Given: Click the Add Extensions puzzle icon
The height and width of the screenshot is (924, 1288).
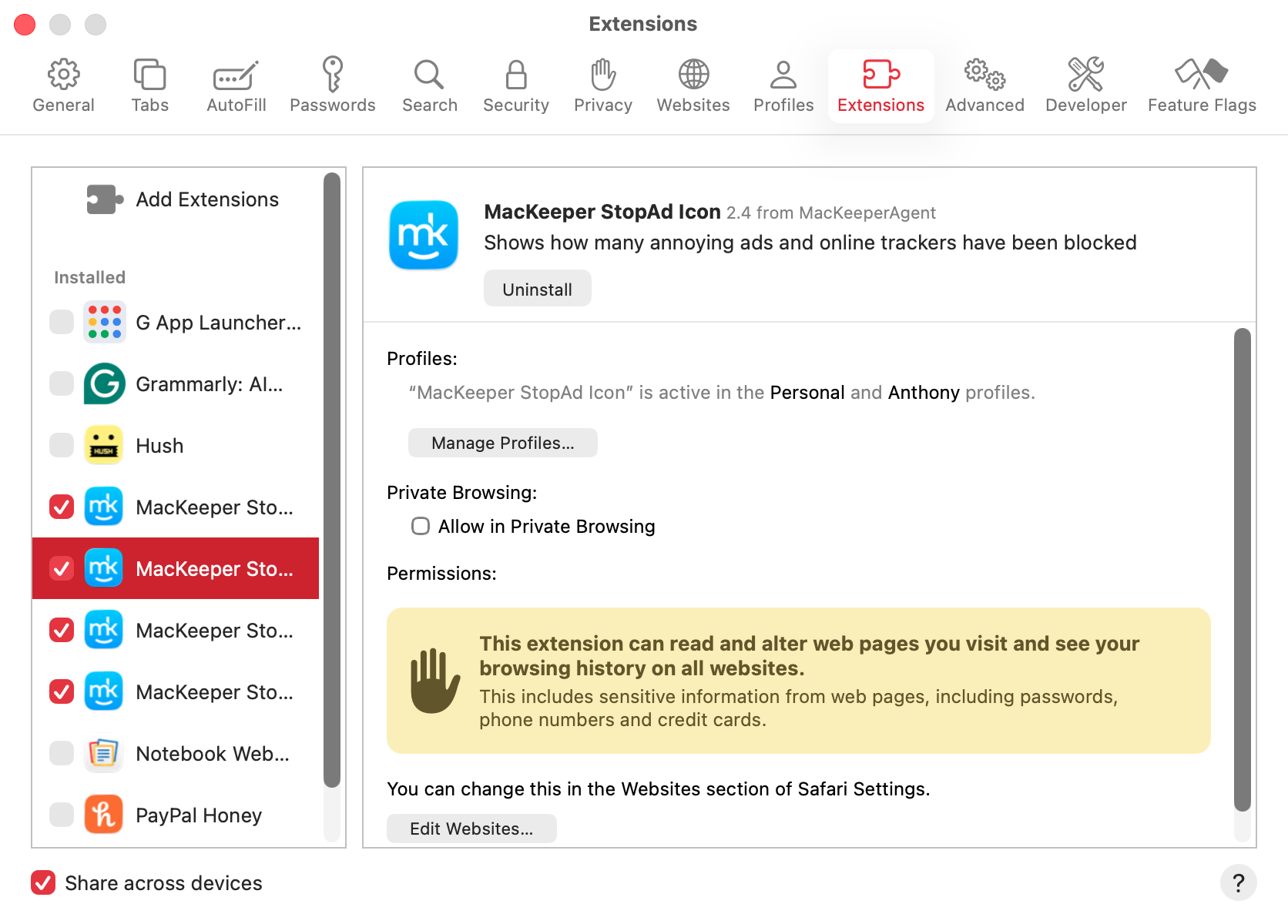Looking at the screenshot, I should [x=104, y=199].
